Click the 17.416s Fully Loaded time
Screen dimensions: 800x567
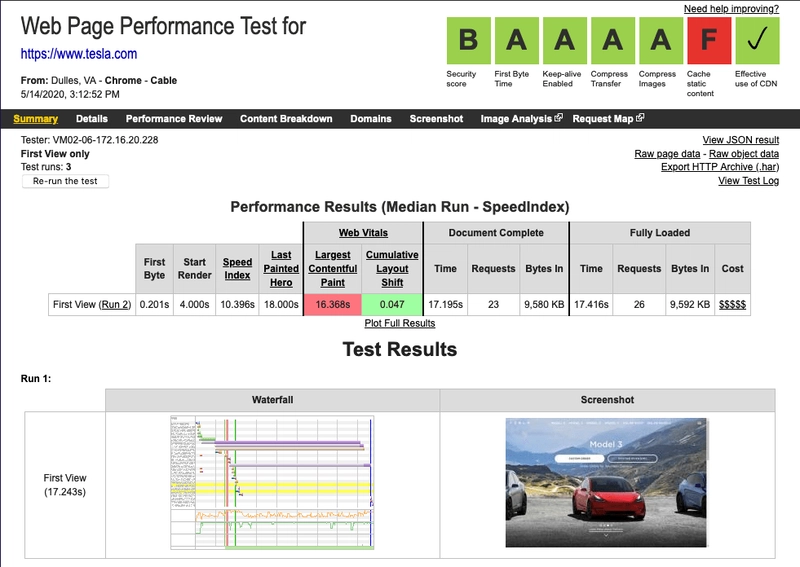pyautogui.click(x=591, y=305)
